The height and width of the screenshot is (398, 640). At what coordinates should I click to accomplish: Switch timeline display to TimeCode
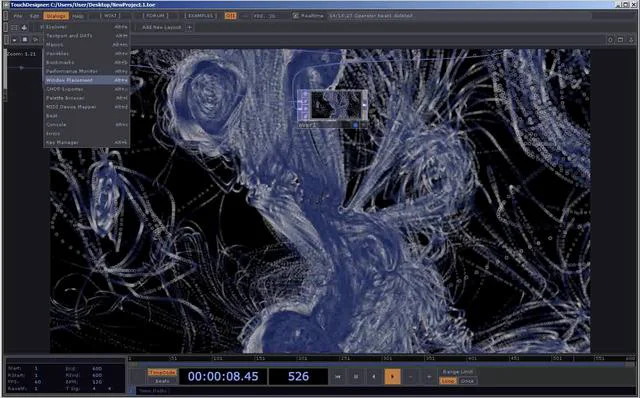[162, 372]
